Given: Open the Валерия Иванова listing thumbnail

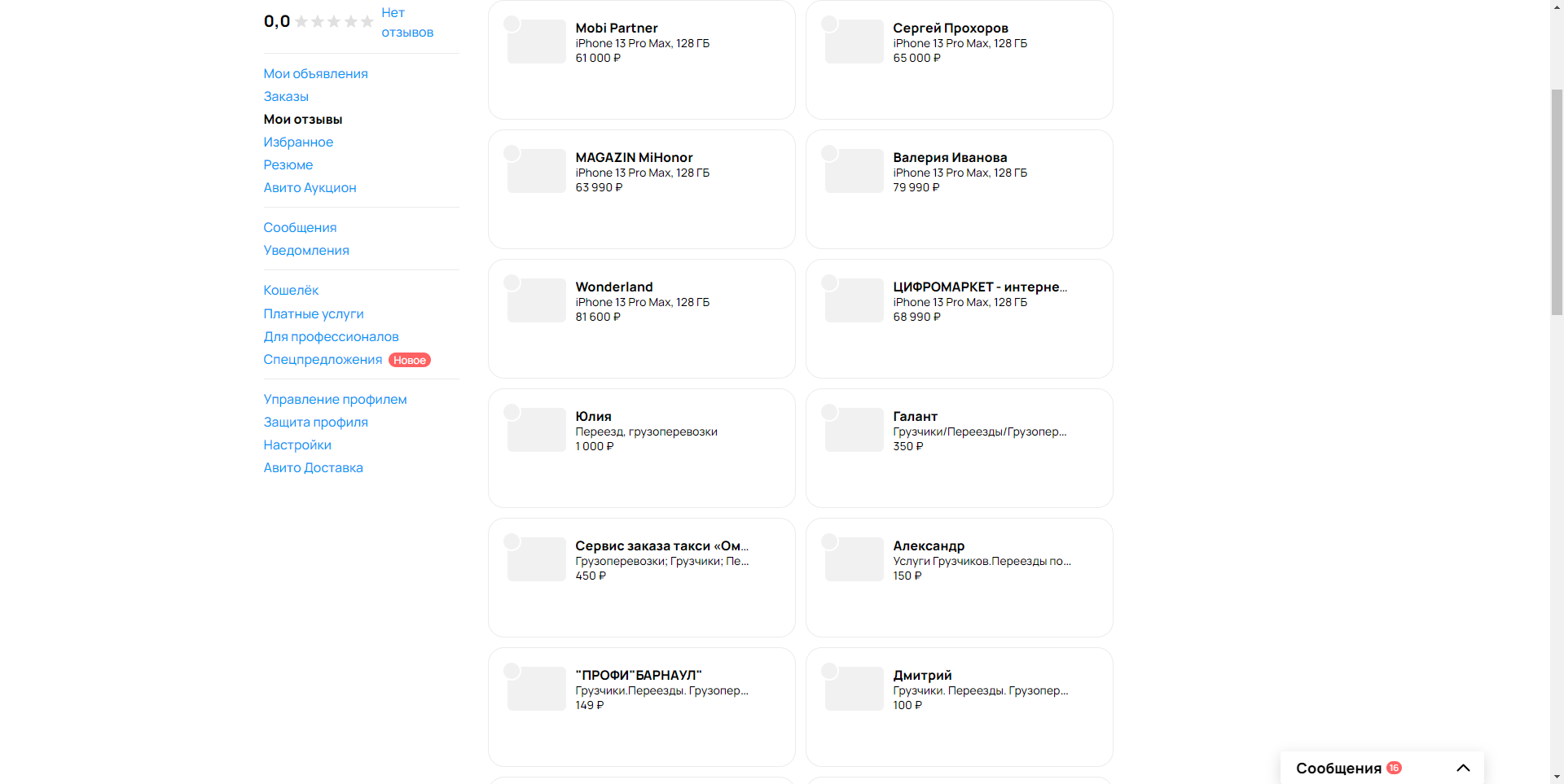Looking at the screenshot, I should coord(854,171).
